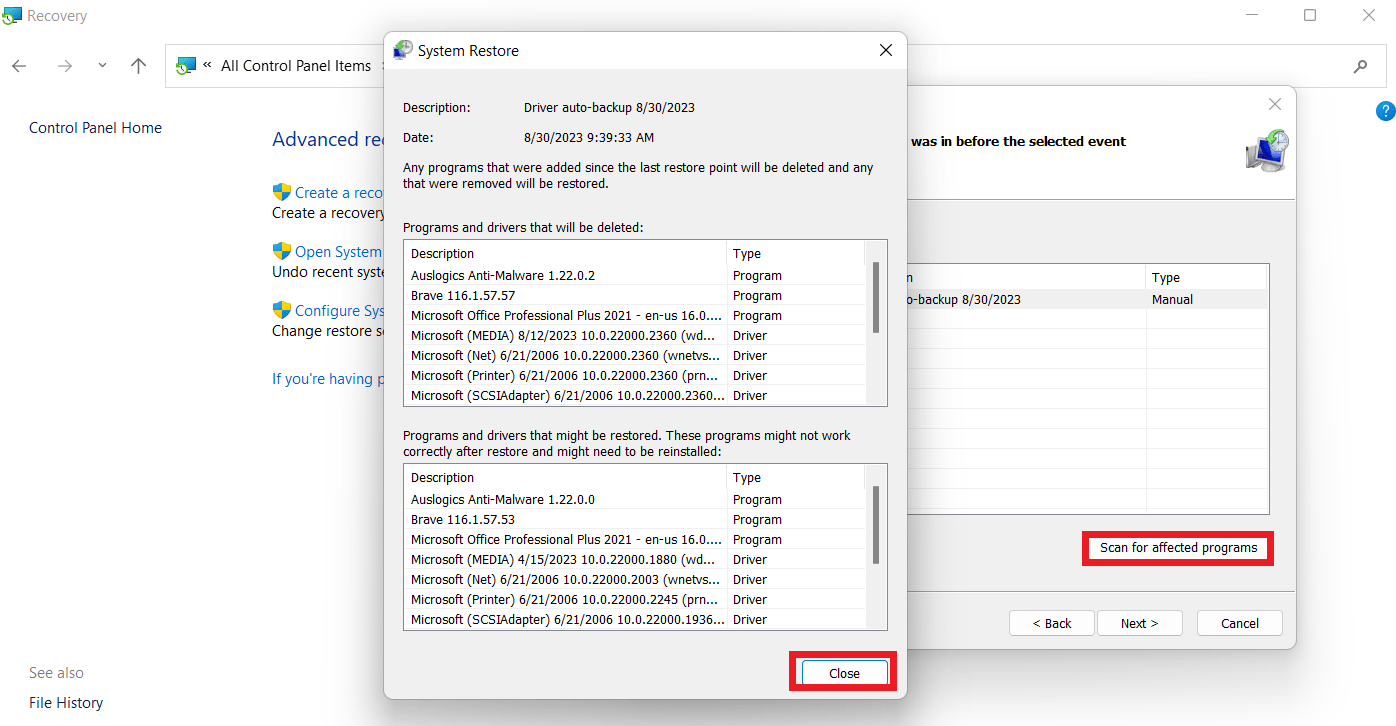
Task: Maximize the Recovery window
Action: click(x=1310, y=15)
